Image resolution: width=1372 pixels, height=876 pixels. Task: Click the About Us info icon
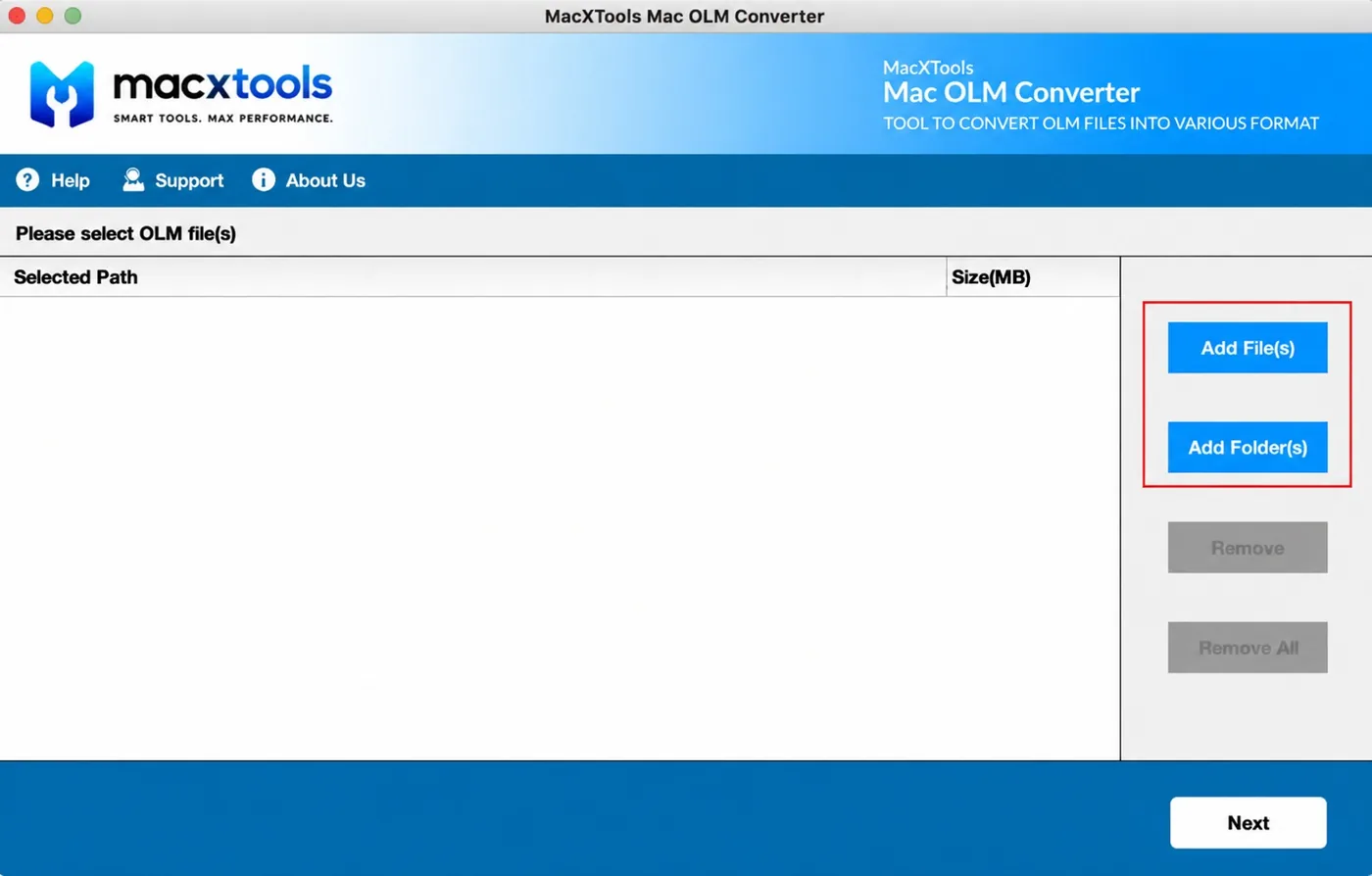(x=264, y=179)
